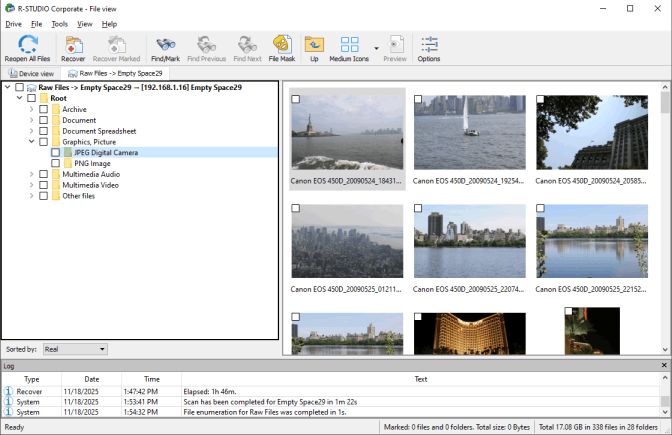
Task: Mark the Multimedia Video folder checkbox
Action: click(43, 185)
